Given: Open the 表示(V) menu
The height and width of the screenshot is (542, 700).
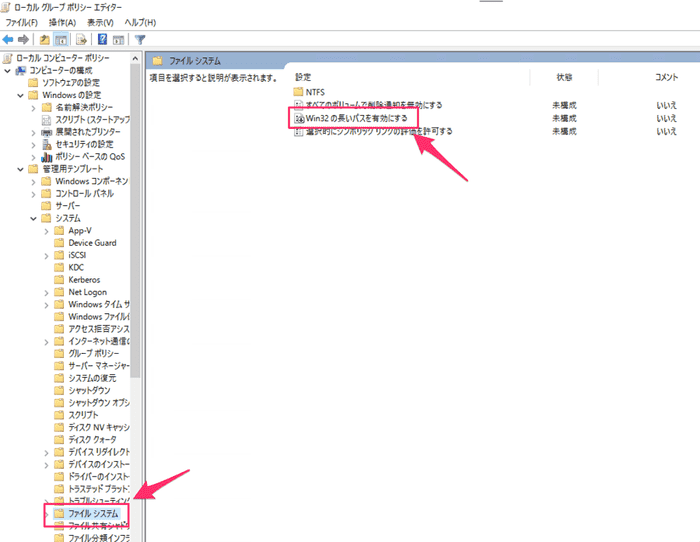Looking at the screenshot, I should tap(100, 22).
